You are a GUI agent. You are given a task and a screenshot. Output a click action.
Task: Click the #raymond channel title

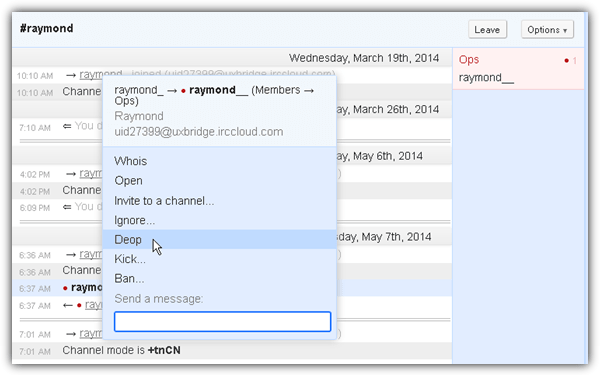[x=46, y=28]
